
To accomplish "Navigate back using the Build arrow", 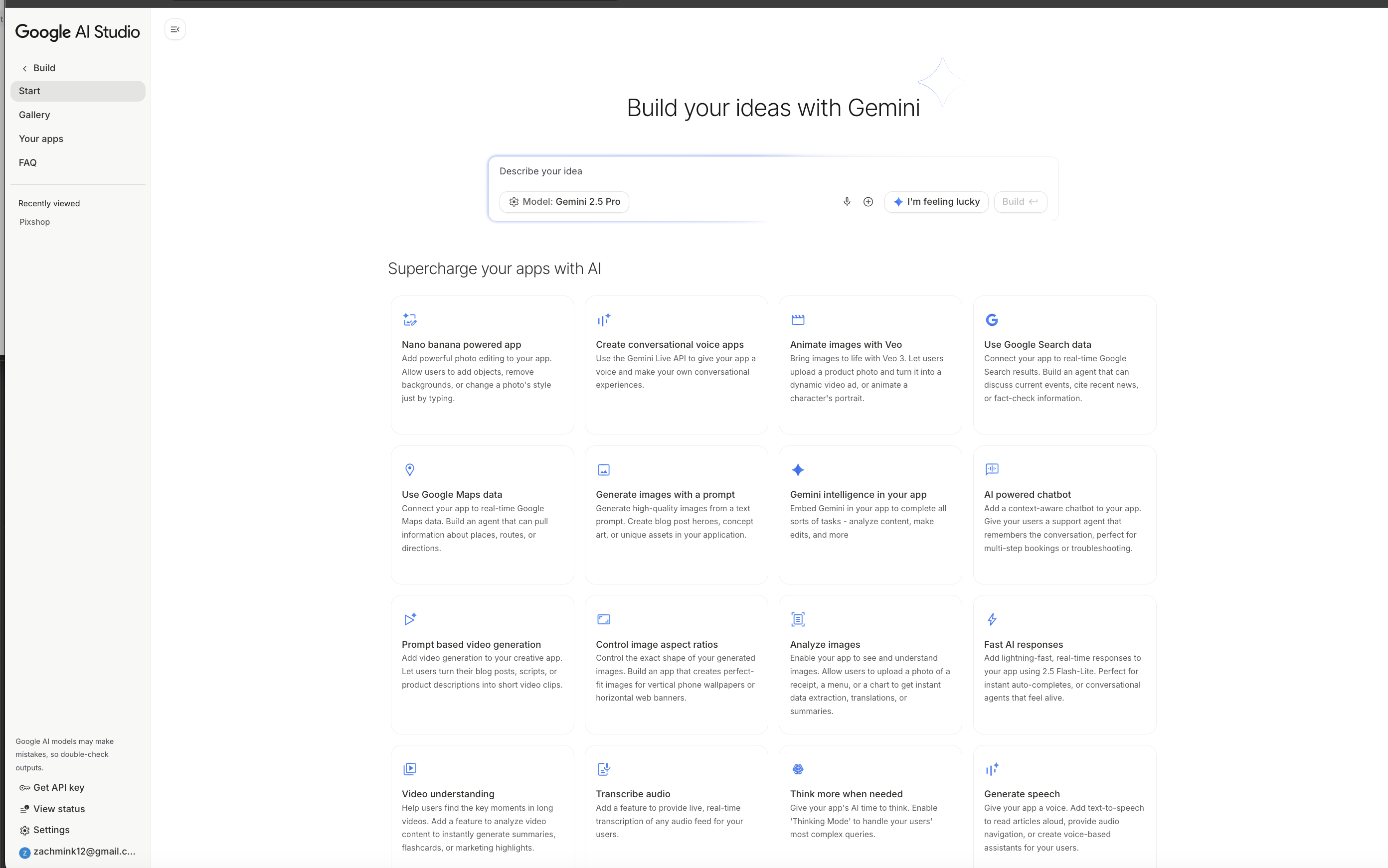I will [24, 68].
